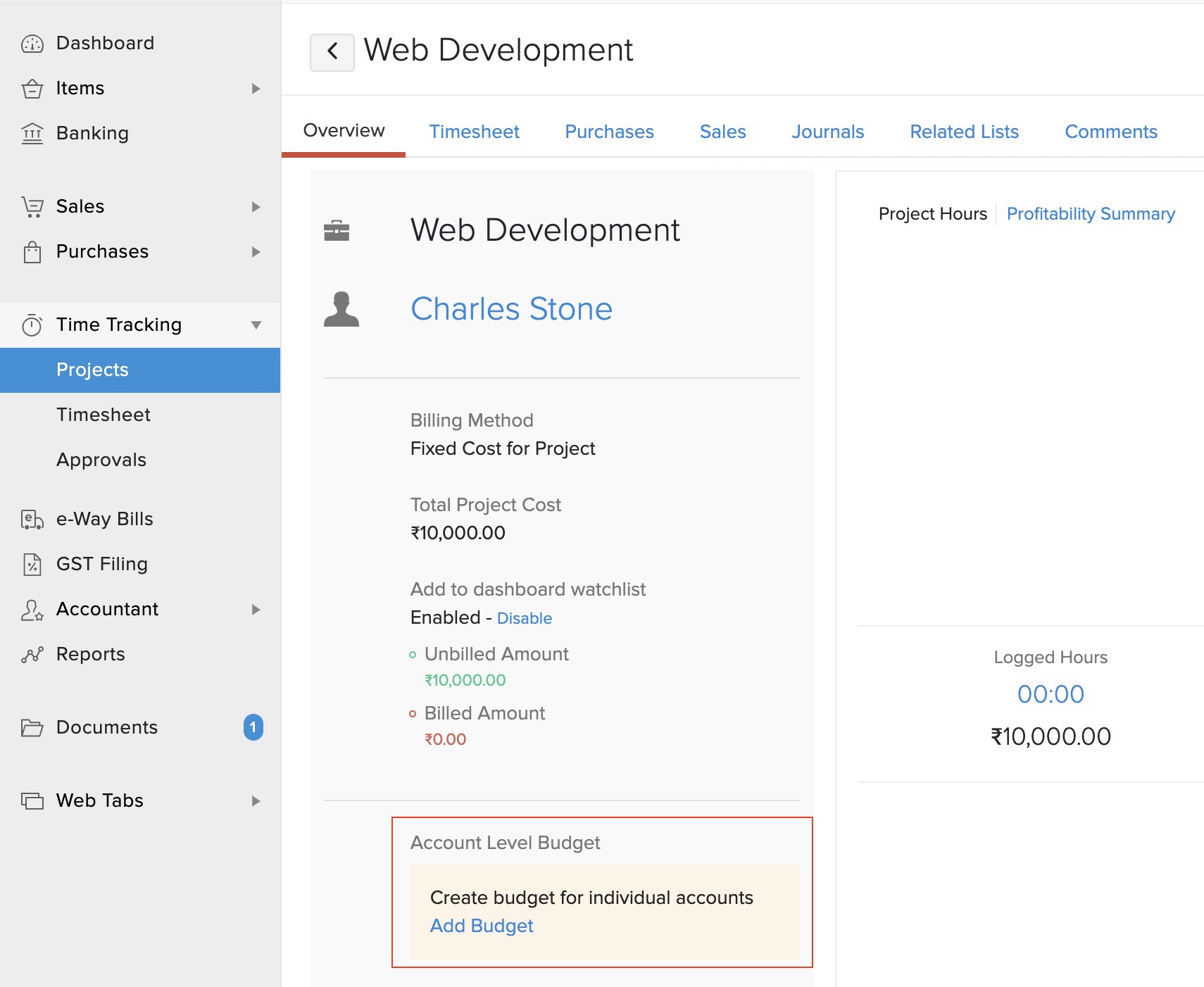The height and width of the screenshot is (987, 1204).
Task: Click the Time Tracking stopwatch icon
Action: pos(32,325)
